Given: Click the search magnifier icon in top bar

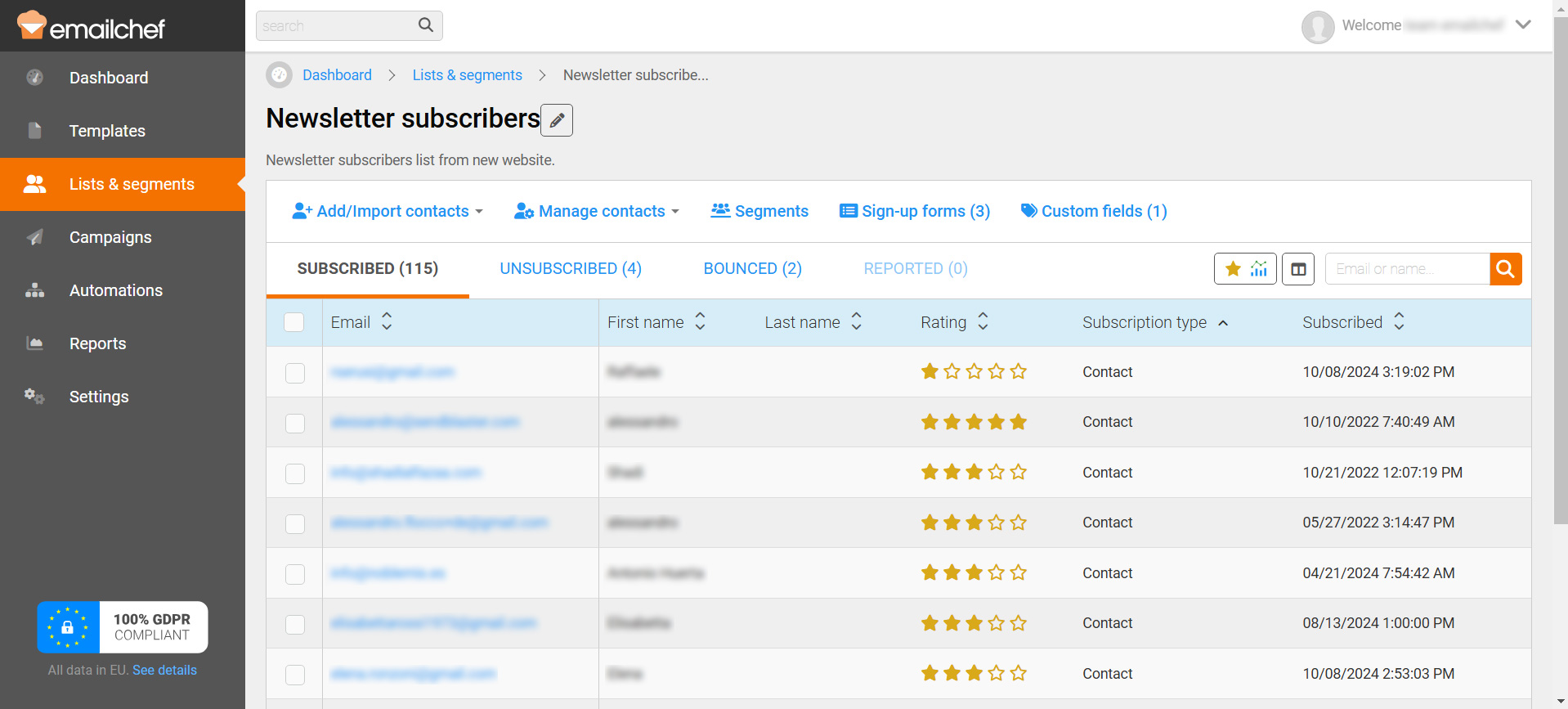Looking at the screenshot, I should [426, 25].
